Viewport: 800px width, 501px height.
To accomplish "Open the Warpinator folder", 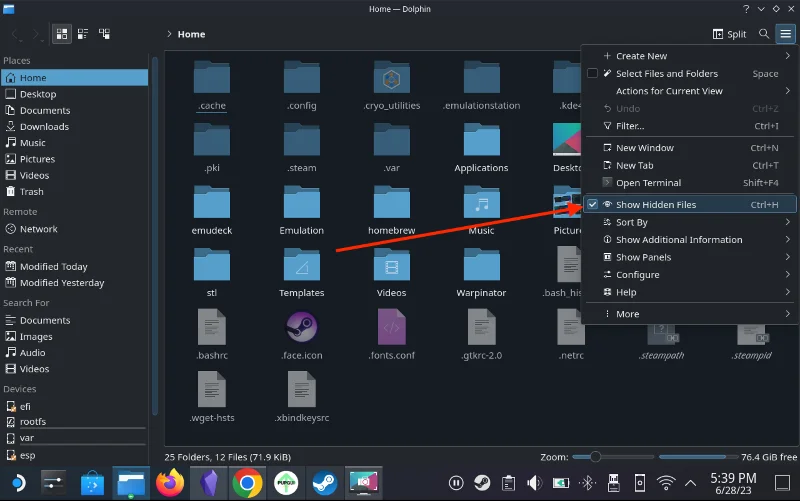I will pos(481,273).
